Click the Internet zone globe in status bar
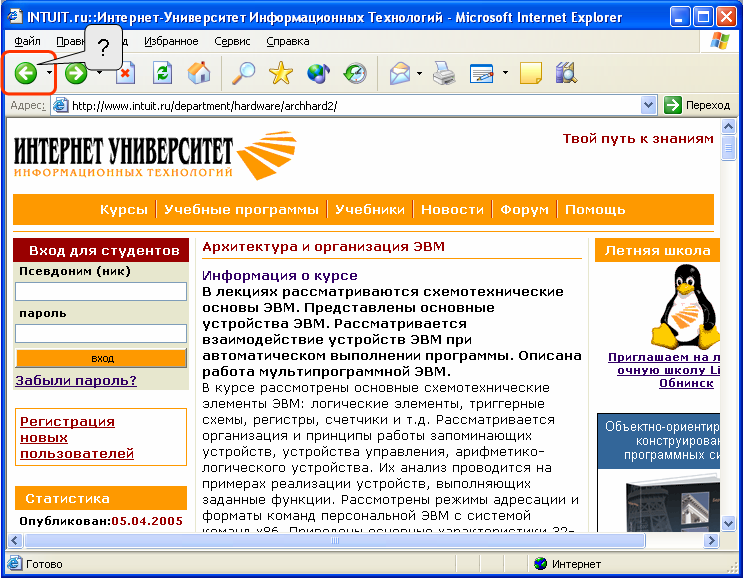This screenshot has width=743, height=578. pyautogui.click(x=540, y=564)
